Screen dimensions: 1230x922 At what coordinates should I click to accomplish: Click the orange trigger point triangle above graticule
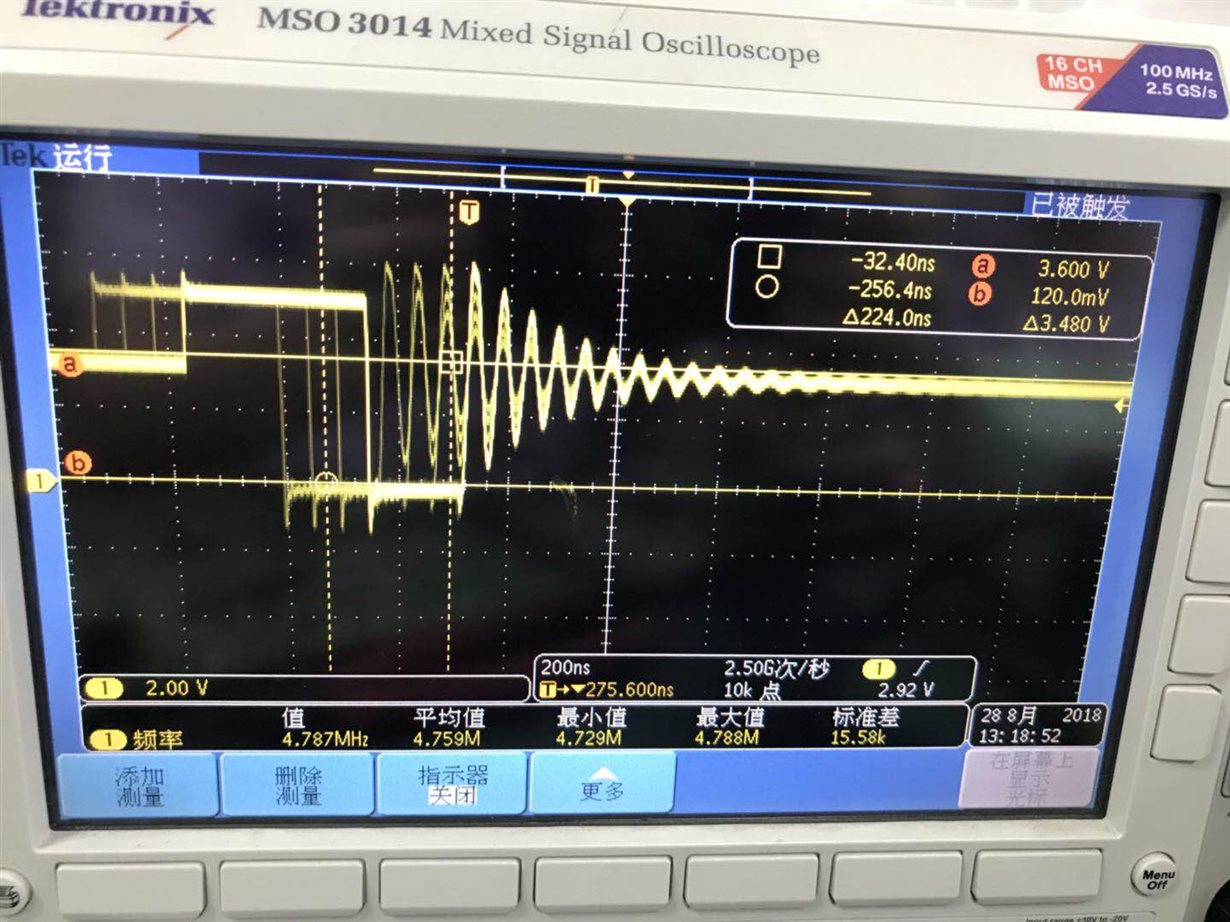[x=627, y=202]
